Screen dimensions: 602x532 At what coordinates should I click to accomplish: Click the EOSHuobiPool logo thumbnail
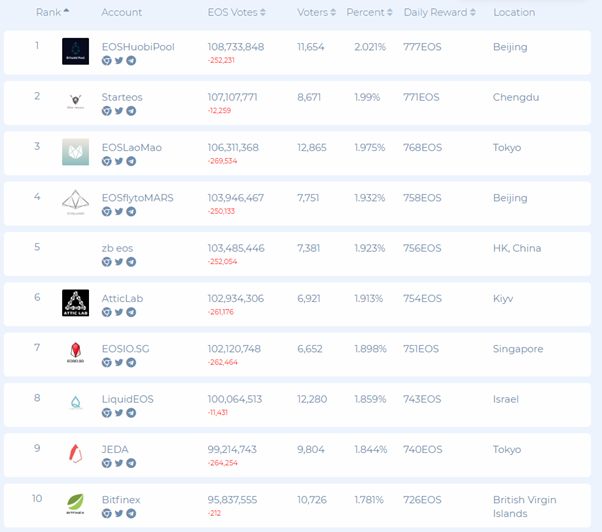click(x=76, y=51)
